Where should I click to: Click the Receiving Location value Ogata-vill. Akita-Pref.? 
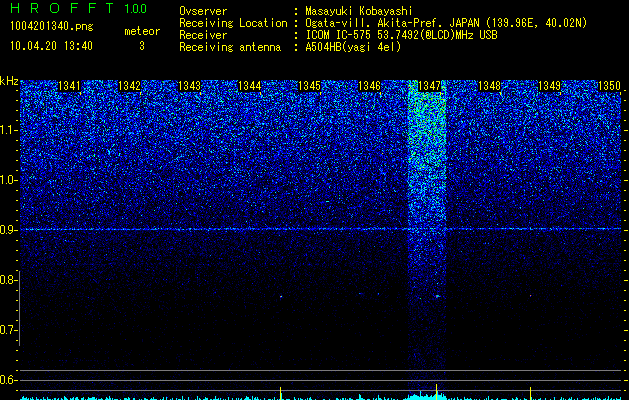pyautogui.click(x=374, y=23)
